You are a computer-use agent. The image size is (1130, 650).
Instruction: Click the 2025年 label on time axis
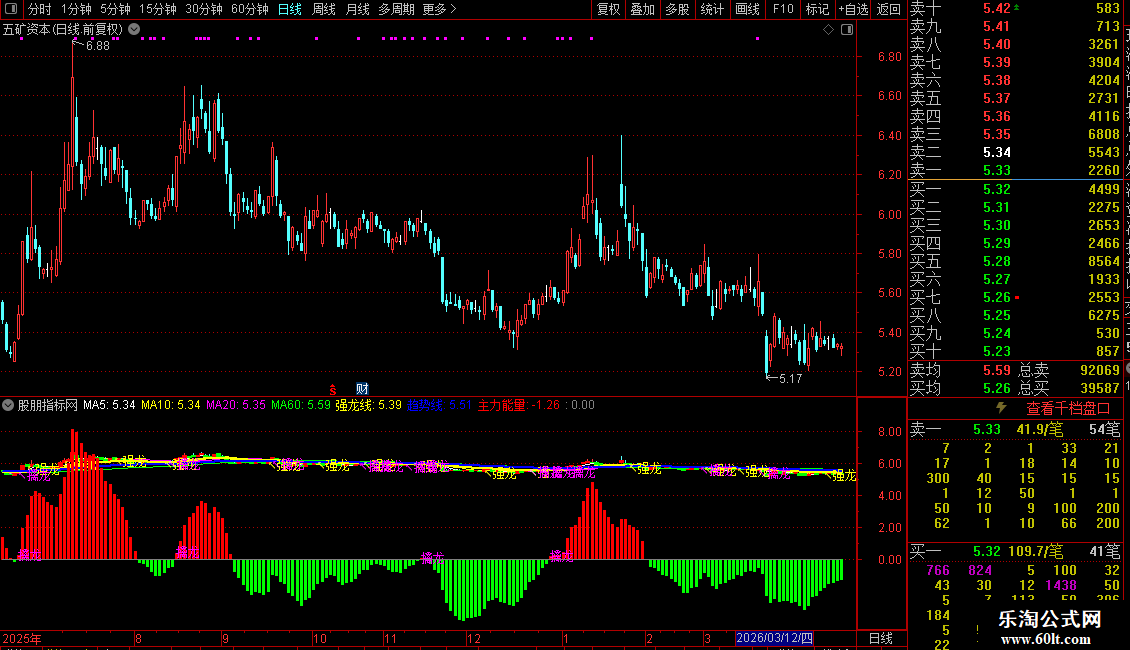tap(22, 638)
